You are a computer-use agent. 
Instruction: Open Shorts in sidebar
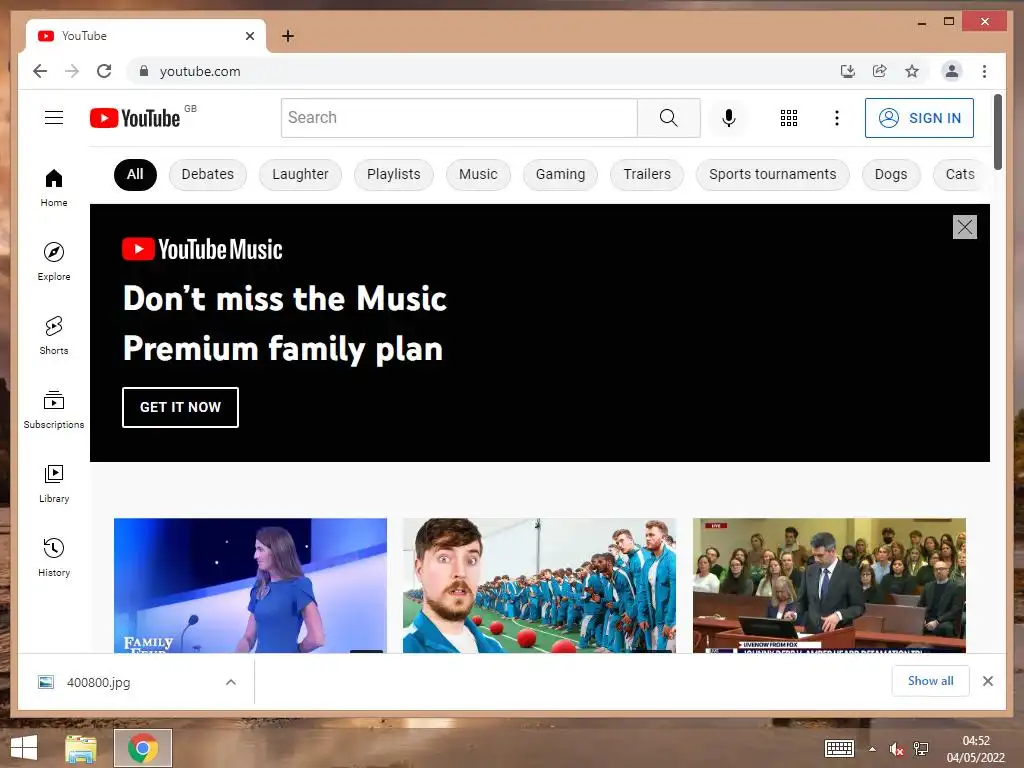[x=54, y=336]
